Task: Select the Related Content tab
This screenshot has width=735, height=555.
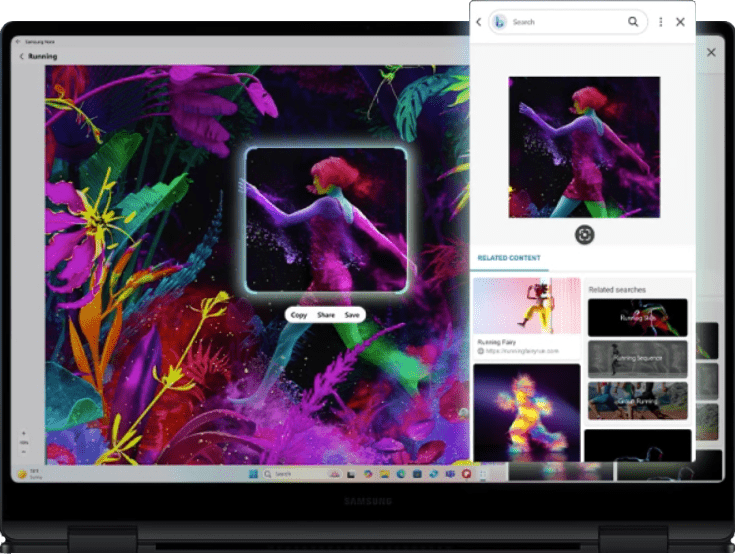Action: [509, 259]
